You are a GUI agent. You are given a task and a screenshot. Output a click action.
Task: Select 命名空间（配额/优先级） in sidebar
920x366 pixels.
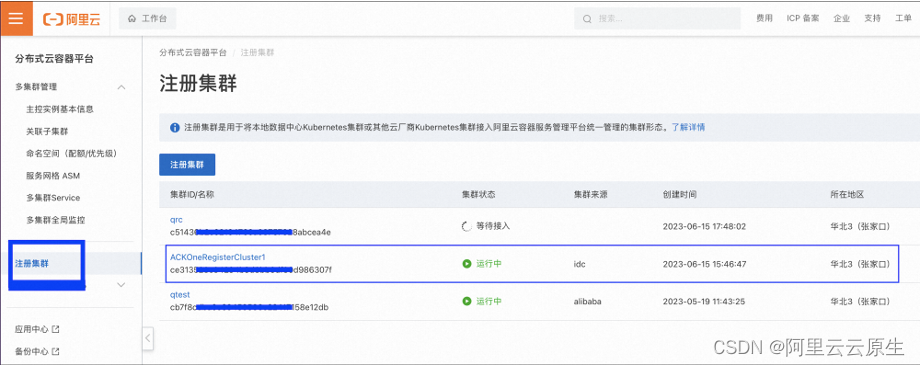pos(73,154)
